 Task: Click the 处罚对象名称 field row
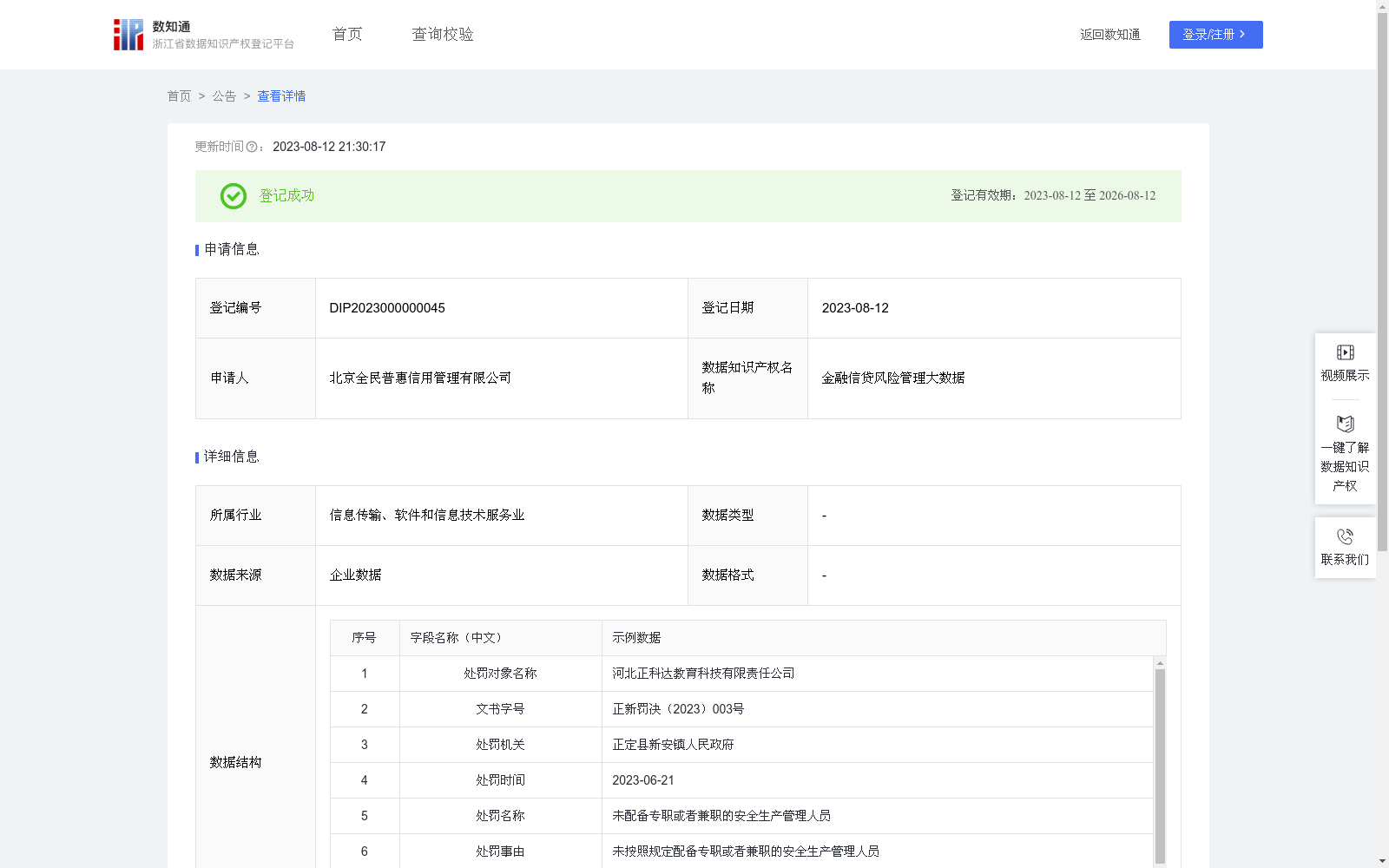pos(741,674)
